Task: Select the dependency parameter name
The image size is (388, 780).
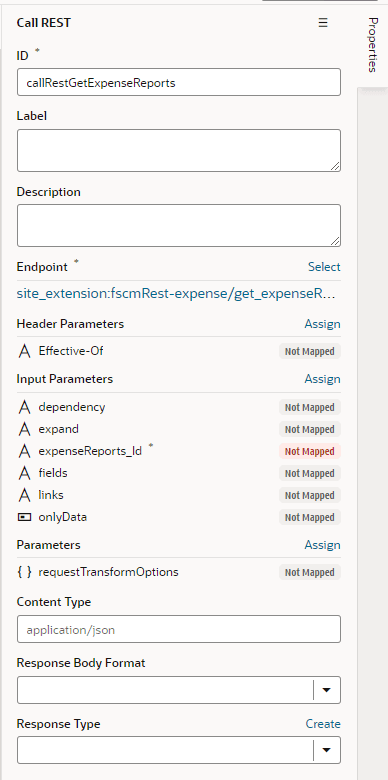Action: pos(72,407)
